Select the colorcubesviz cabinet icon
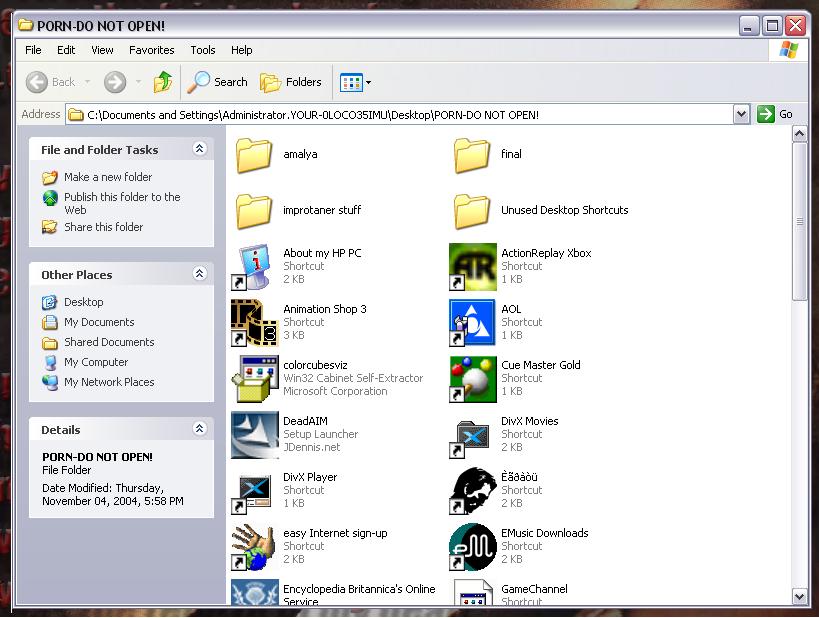 [254, 378]
